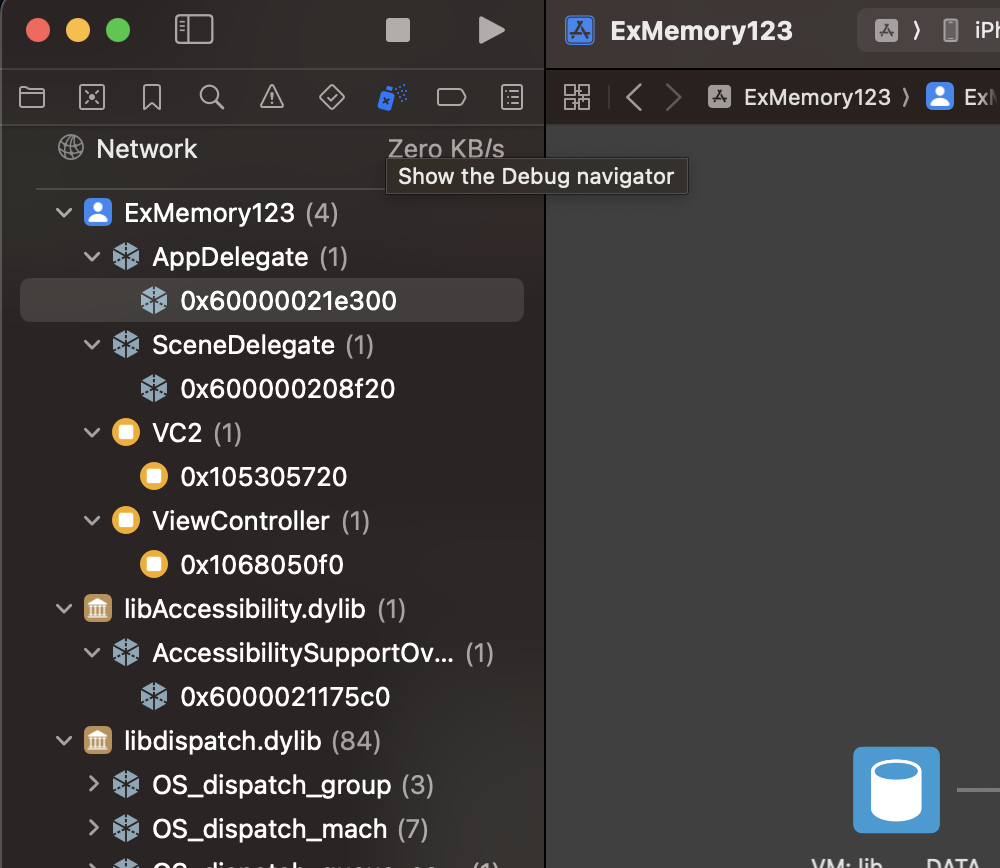
Task: Go back in editor history
Action: pos(634,98)
